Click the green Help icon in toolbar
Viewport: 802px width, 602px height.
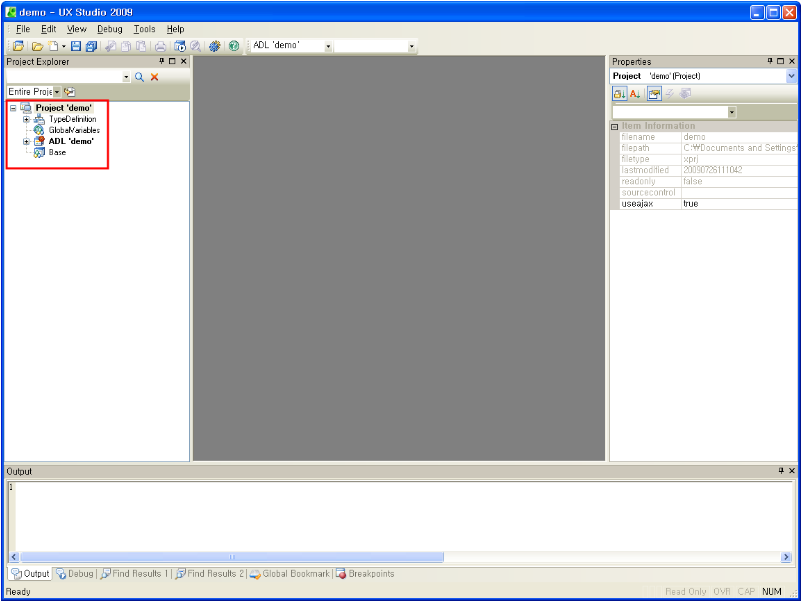pos(234,46)
